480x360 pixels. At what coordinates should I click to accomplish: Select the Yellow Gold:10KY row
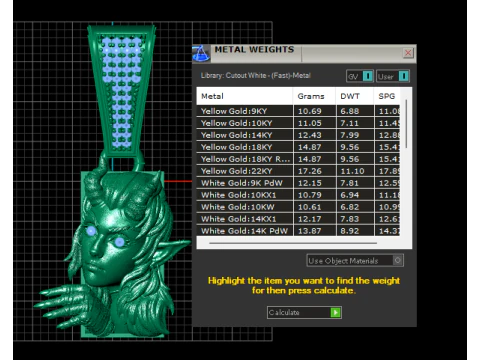[x=298, y=123]
